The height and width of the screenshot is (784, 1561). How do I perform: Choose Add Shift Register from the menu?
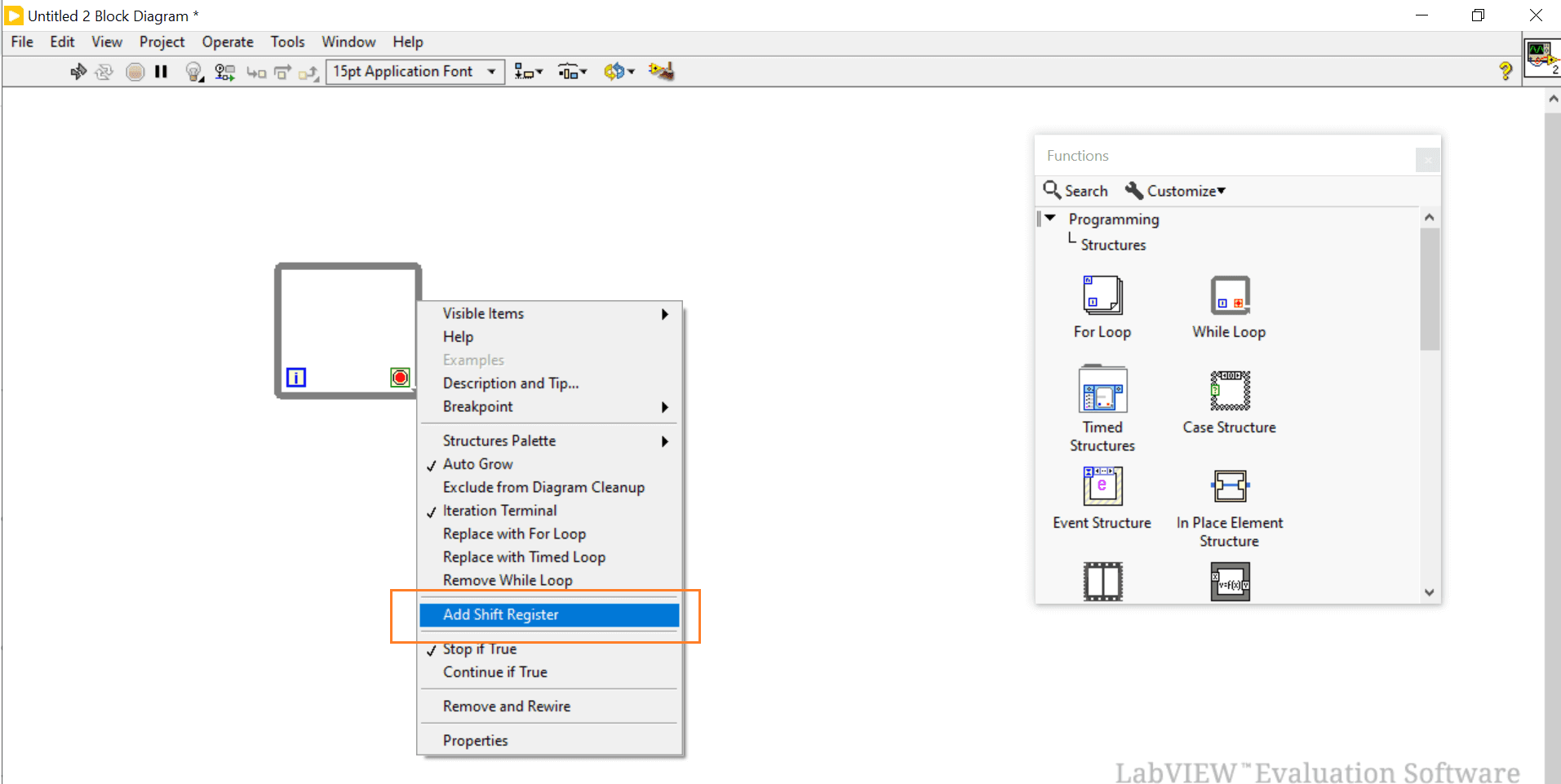coord(501,614)
